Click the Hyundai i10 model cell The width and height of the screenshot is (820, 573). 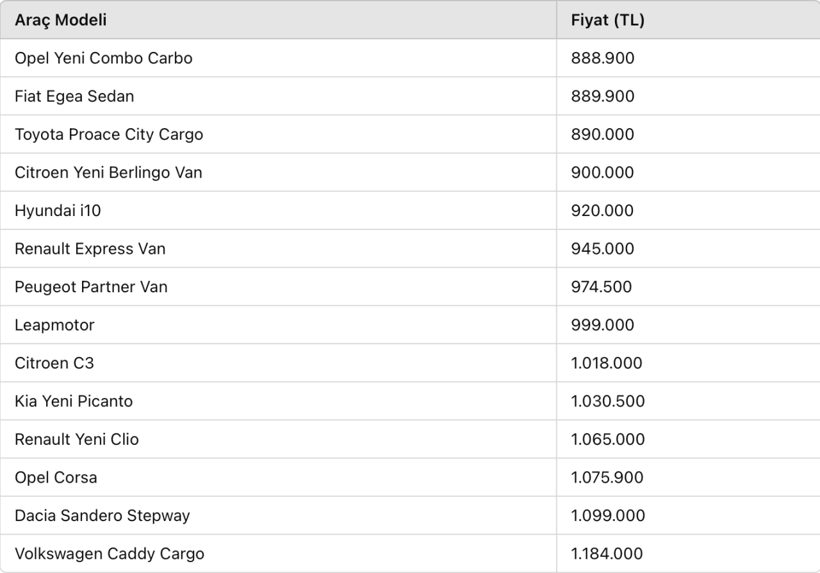(x=58, y=210)
